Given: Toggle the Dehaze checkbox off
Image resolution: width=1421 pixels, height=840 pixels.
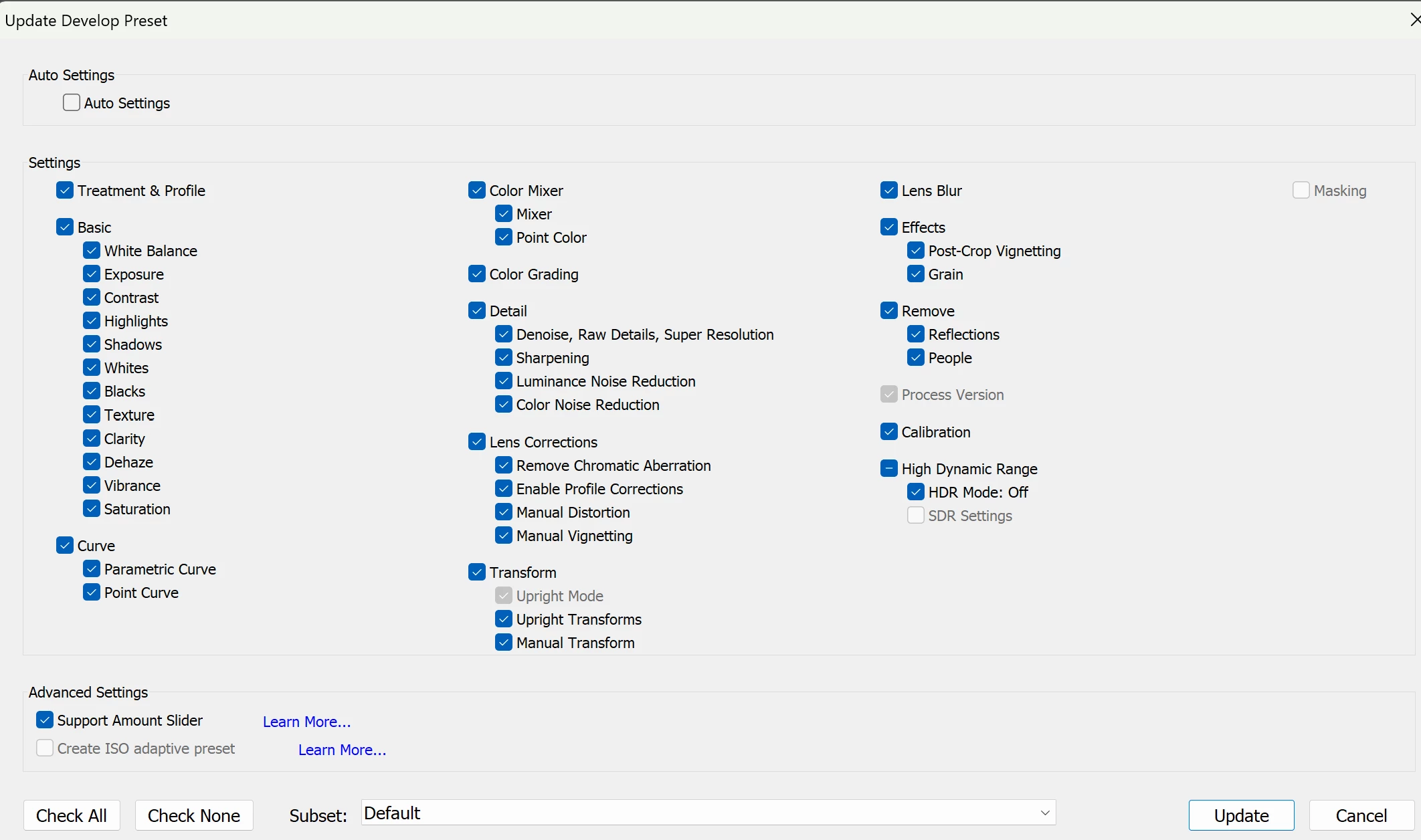Looking at the screenshot, I should pos(92,462).
